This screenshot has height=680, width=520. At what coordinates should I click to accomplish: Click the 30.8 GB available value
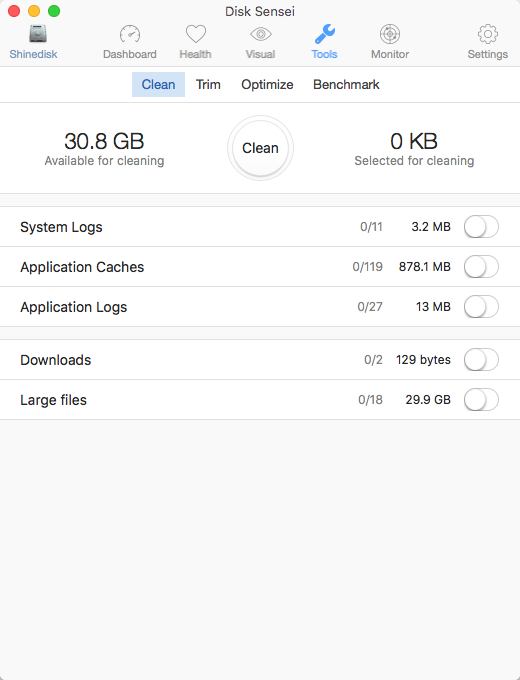(x=104, y=141)
